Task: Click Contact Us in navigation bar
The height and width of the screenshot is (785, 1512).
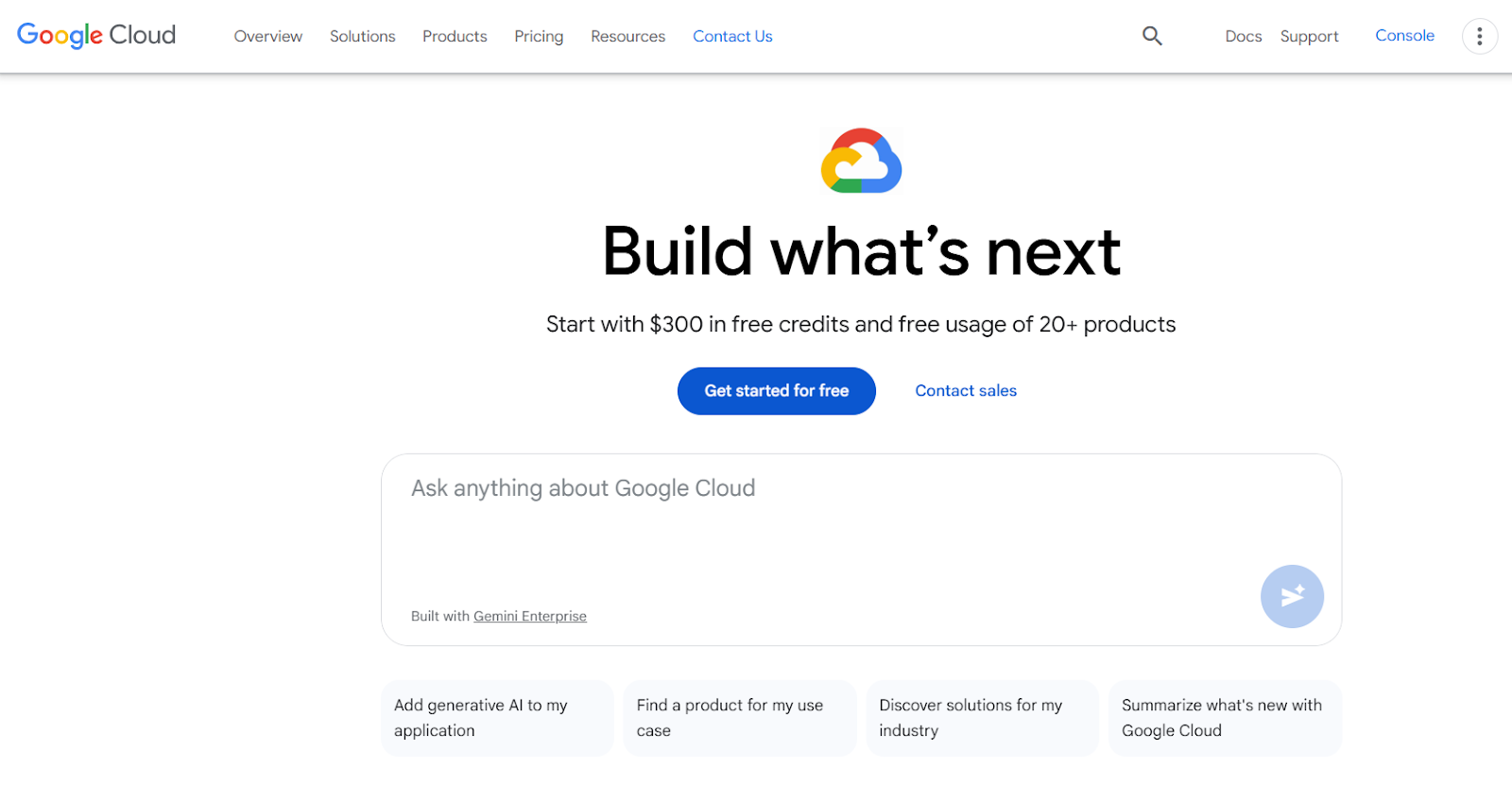Action: (x=732, y=36)
